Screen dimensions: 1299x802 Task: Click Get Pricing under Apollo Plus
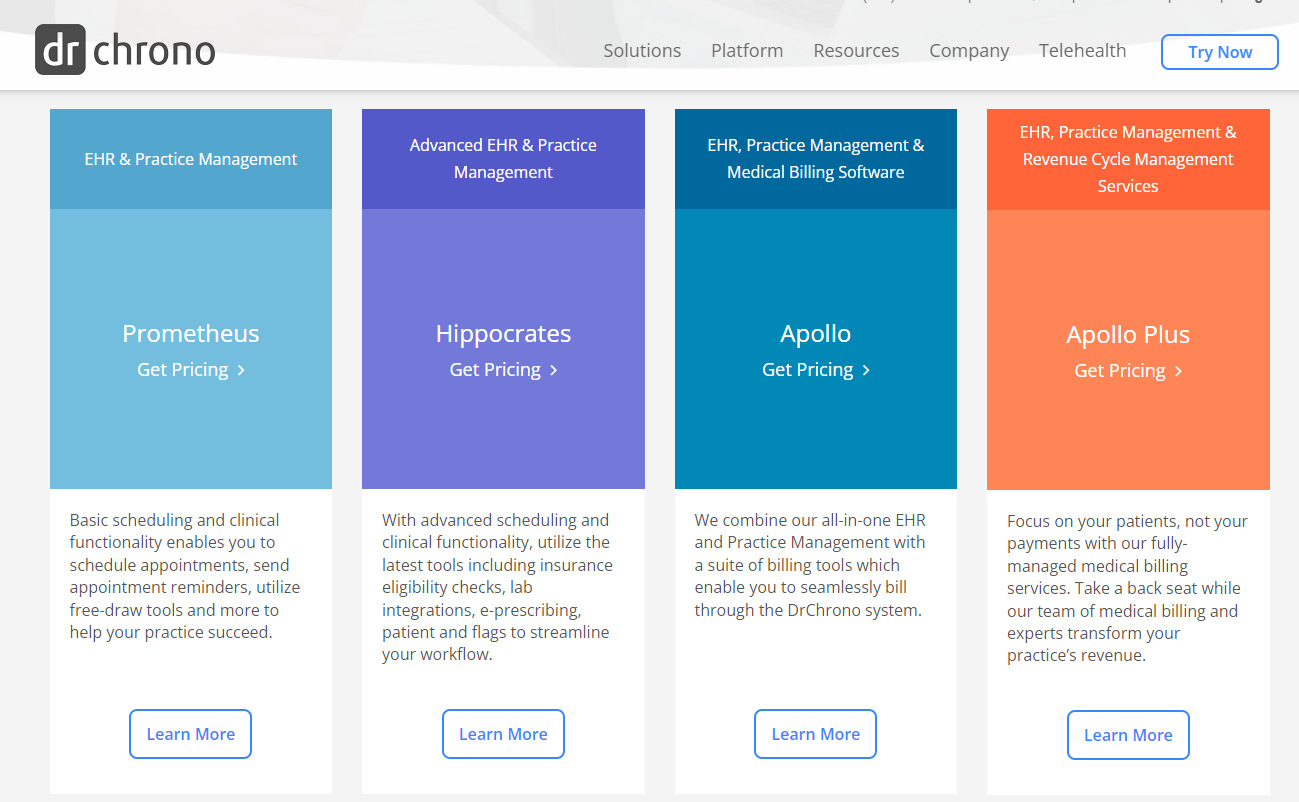click(1128, 371)
